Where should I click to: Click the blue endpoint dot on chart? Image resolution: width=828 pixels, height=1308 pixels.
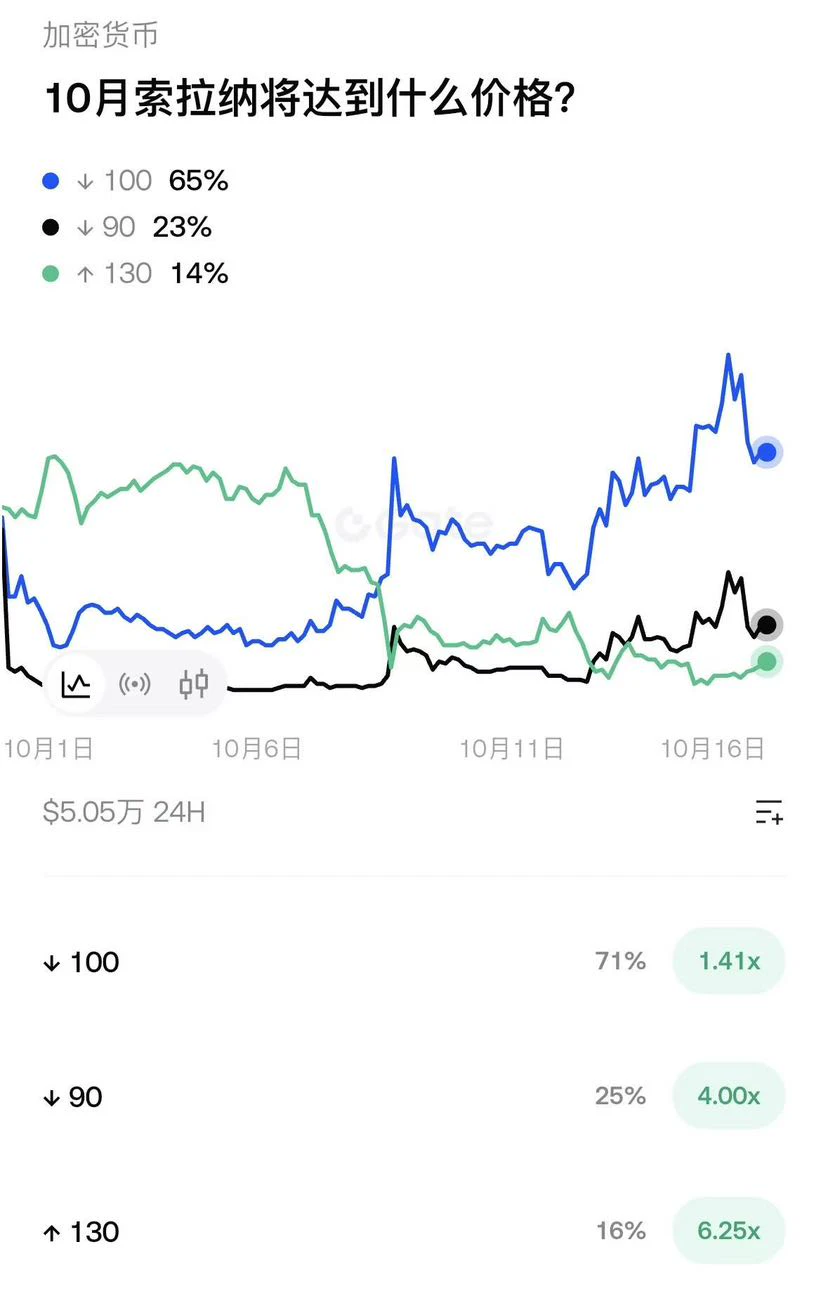(x=767, y=452)
